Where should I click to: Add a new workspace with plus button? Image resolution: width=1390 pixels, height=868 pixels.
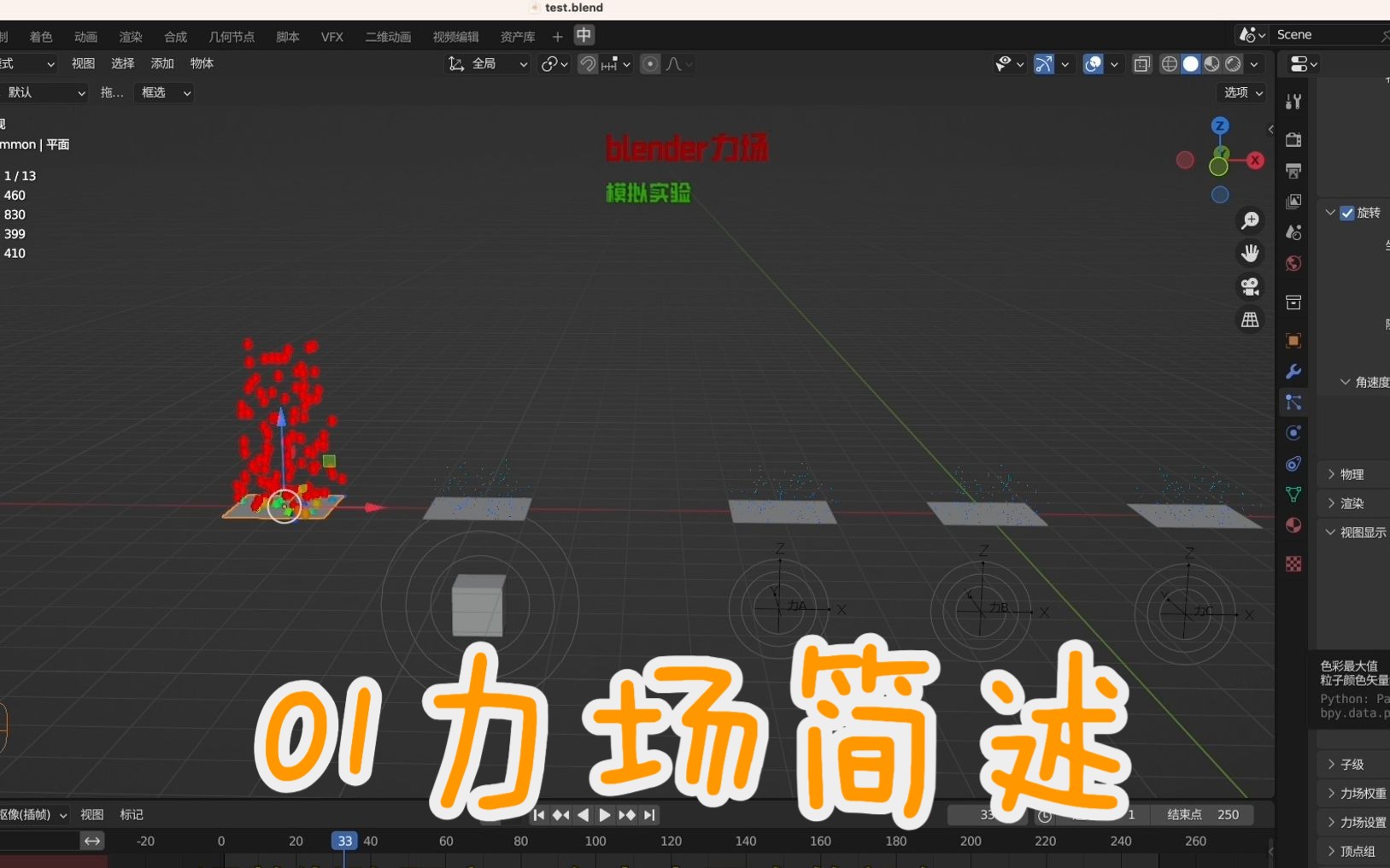pyautogui.click(x=557, y=37)
